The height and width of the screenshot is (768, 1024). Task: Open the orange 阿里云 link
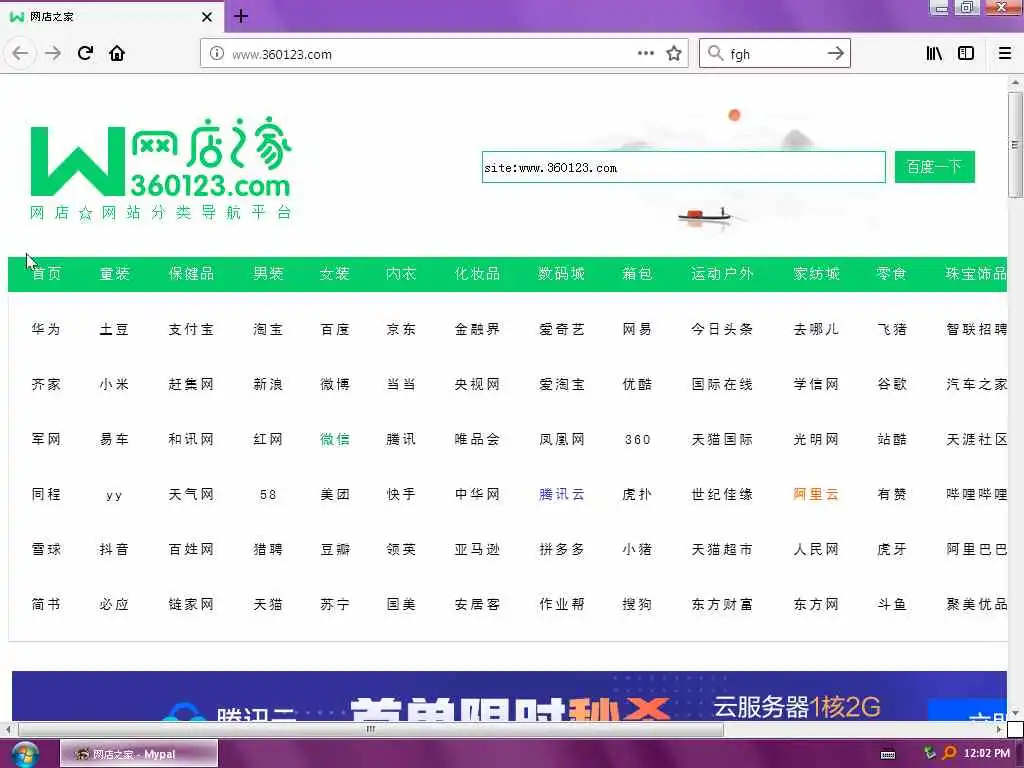point(816,494)
